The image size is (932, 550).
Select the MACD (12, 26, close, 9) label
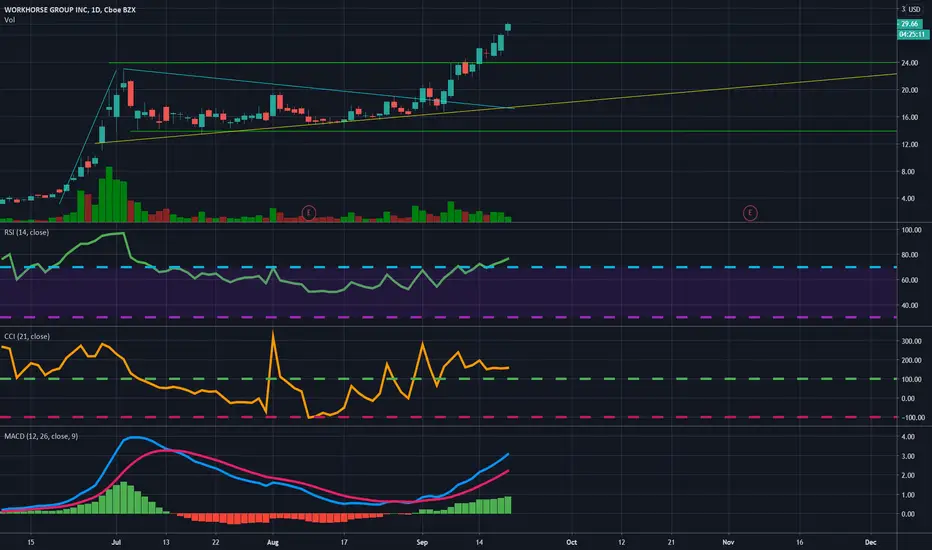pos(41,436)
